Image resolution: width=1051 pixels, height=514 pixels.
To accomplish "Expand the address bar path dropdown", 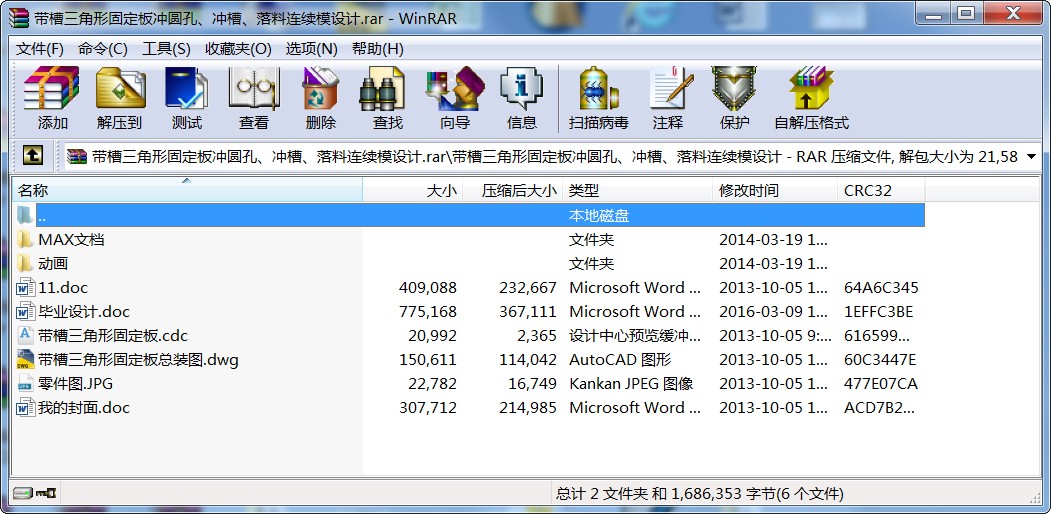I will coord(1031,156).
